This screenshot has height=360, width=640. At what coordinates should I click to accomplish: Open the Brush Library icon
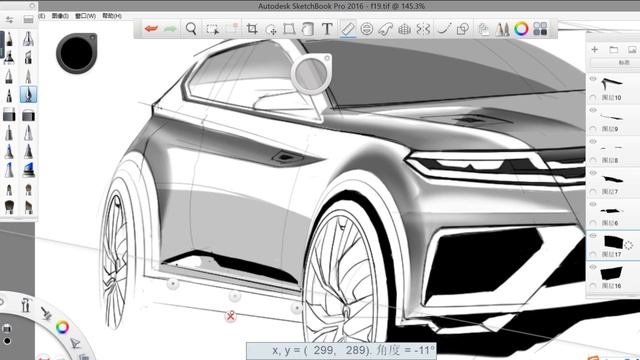28,19
